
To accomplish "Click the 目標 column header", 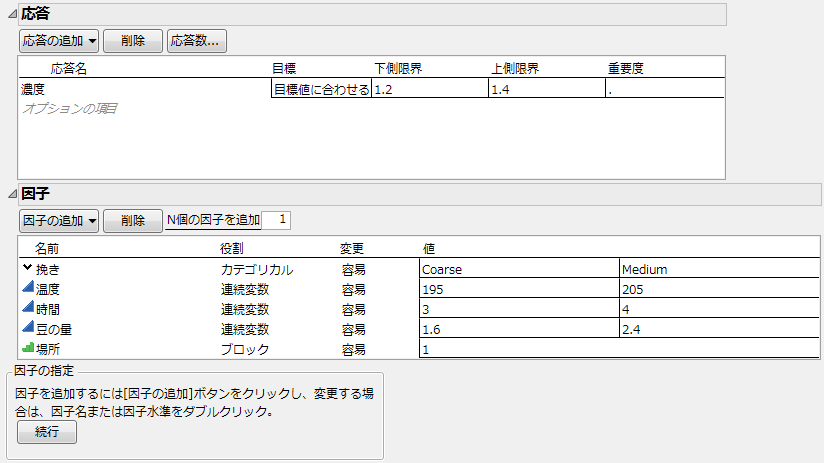I will (284, 68).
